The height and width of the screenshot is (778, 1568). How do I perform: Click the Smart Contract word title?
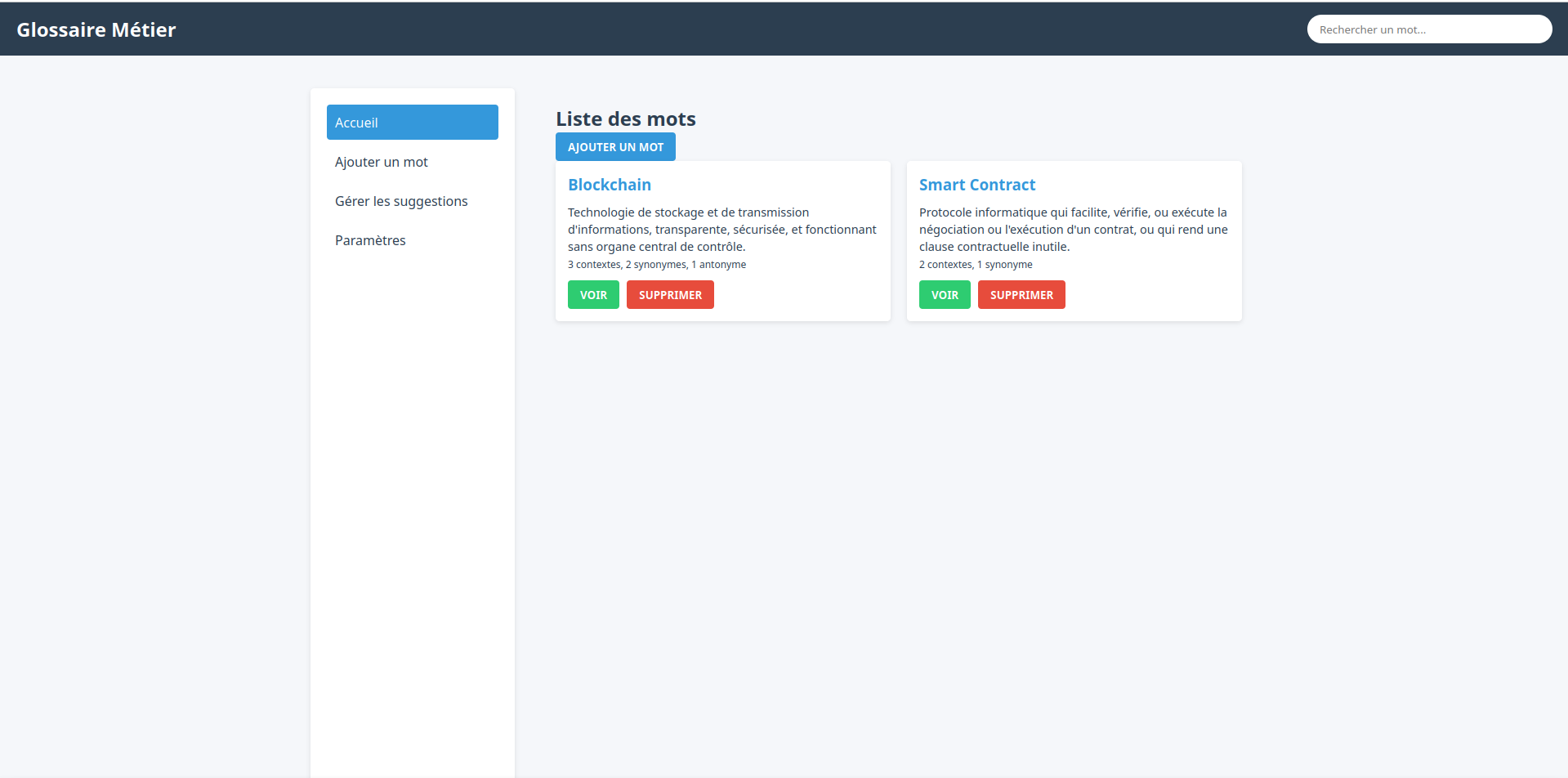click(x=976, y=185)
